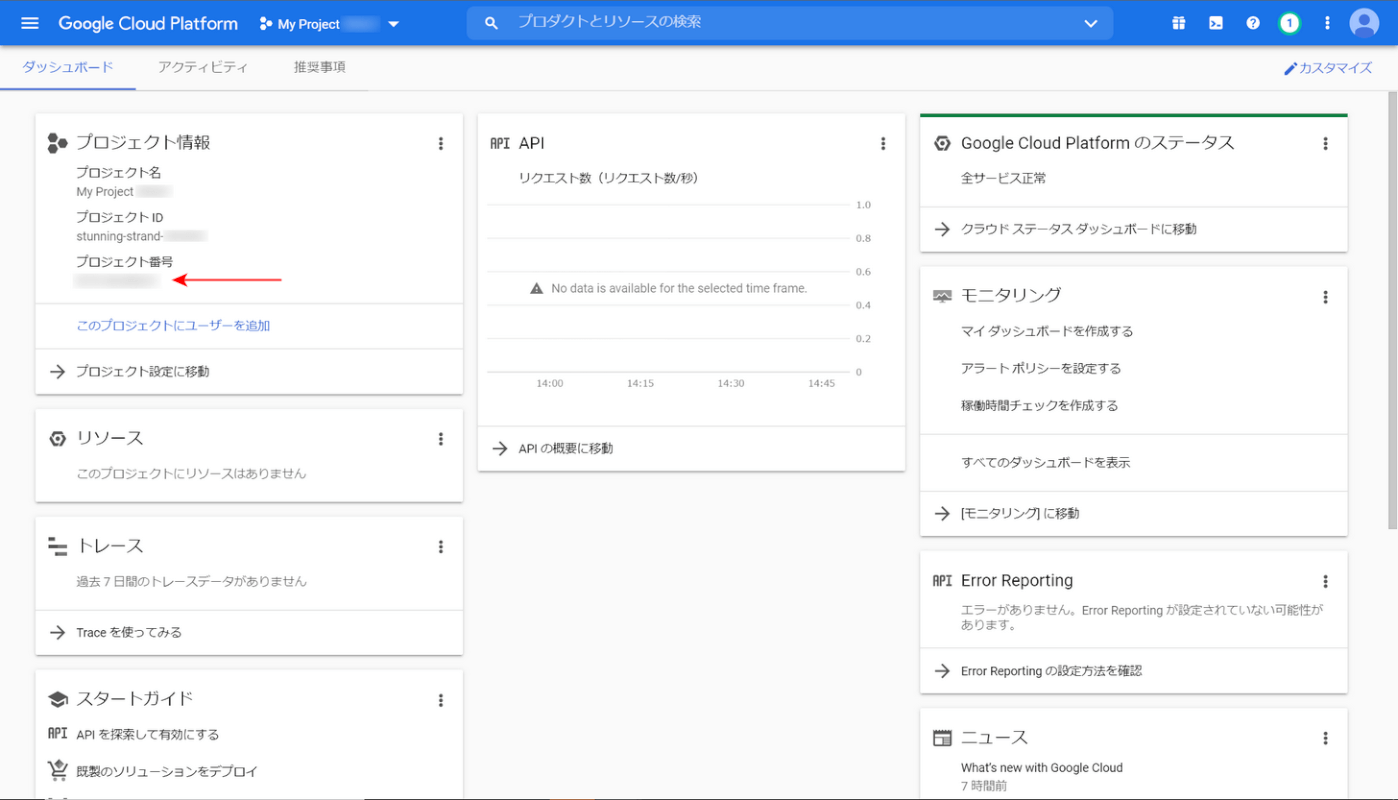Click the product and resource search field

(x=789, y=23)
